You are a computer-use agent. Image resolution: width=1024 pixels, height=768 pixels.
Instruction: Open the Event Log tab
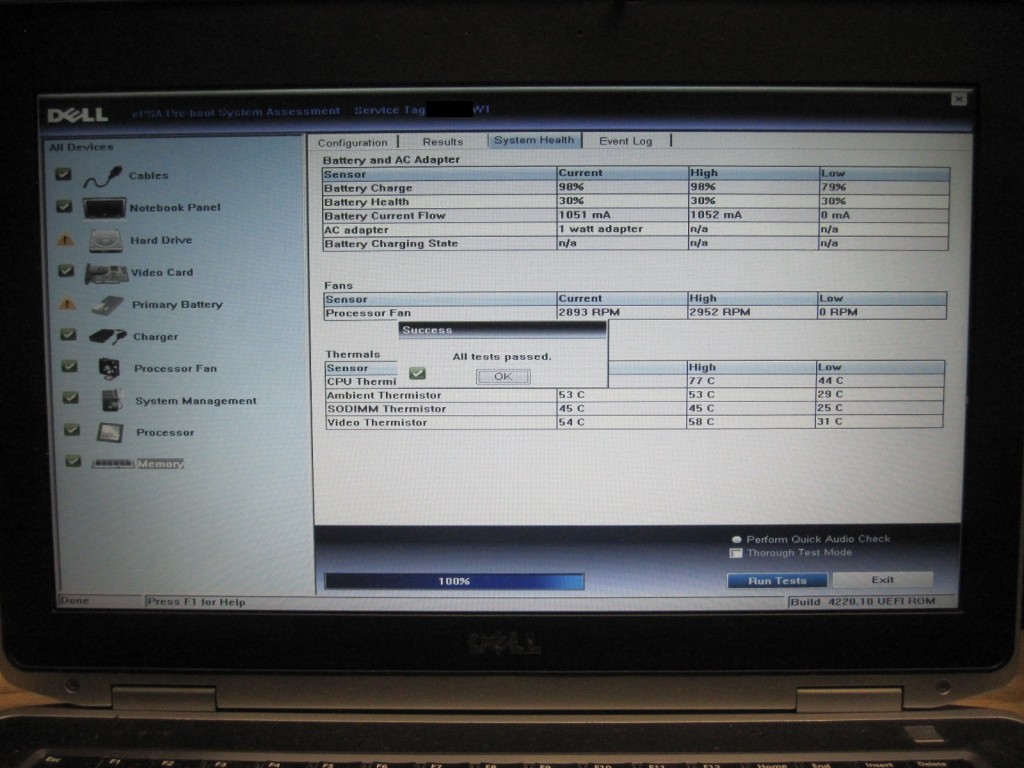tap(626, 141)
